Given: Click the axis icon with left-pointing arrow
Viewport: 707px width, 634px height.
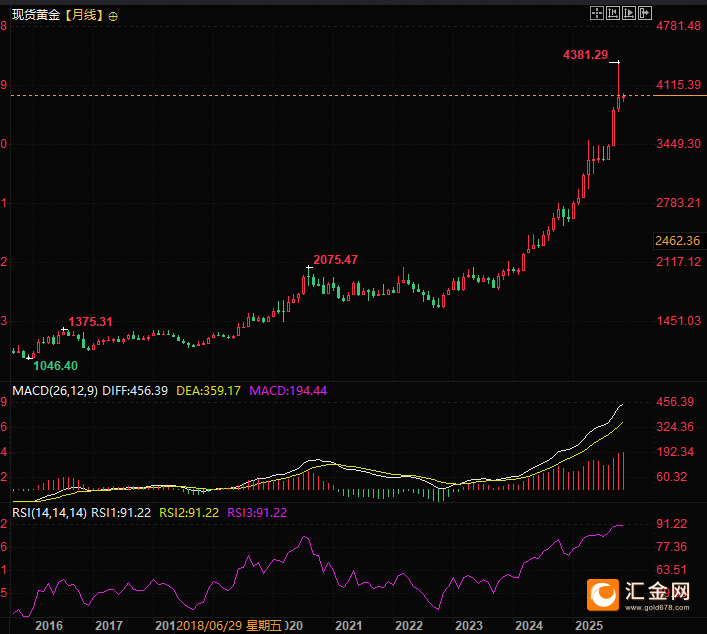Looking at the screenshot, I should pyautogui.click(x=613, y=13).
